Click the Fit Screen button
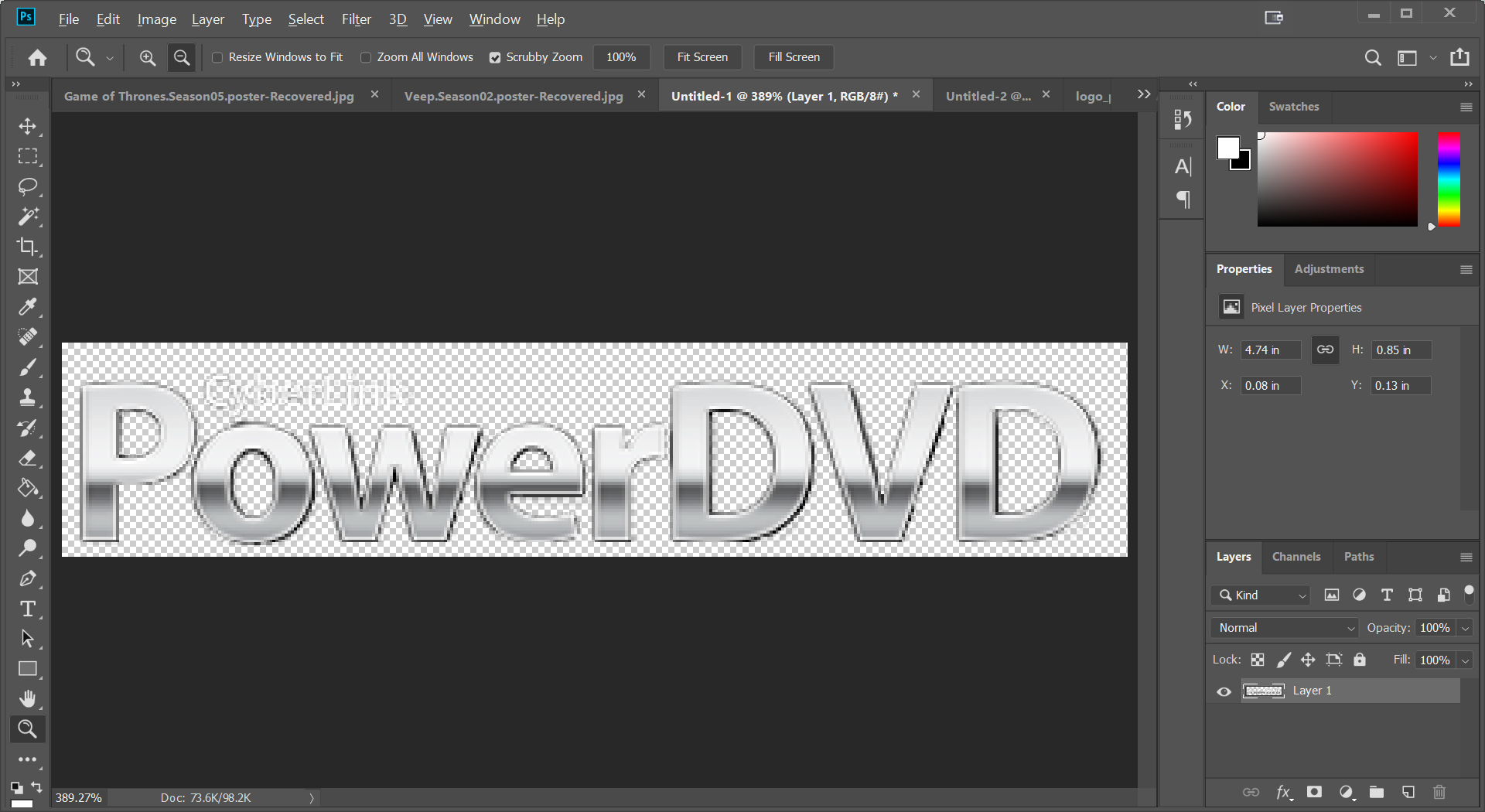The image size is (1485, 812). coord(702,57)
